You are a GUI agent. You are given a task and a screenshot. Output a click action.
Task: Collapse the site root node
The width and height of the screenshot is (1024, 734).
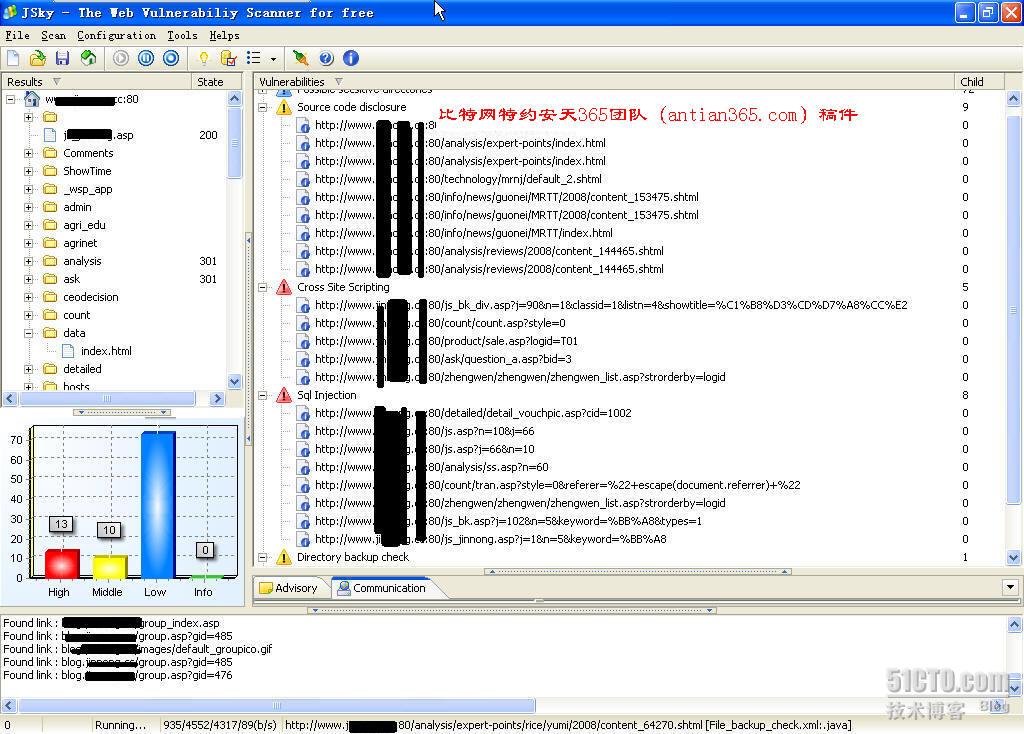point(10,99)
